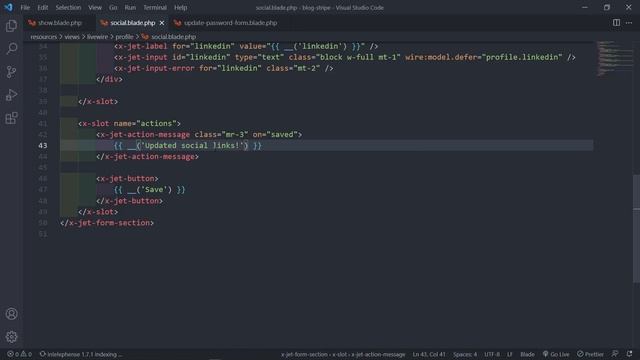Screen dimensions: 640x360
Task: Open the File menu
Action: (x=25, y=7)
